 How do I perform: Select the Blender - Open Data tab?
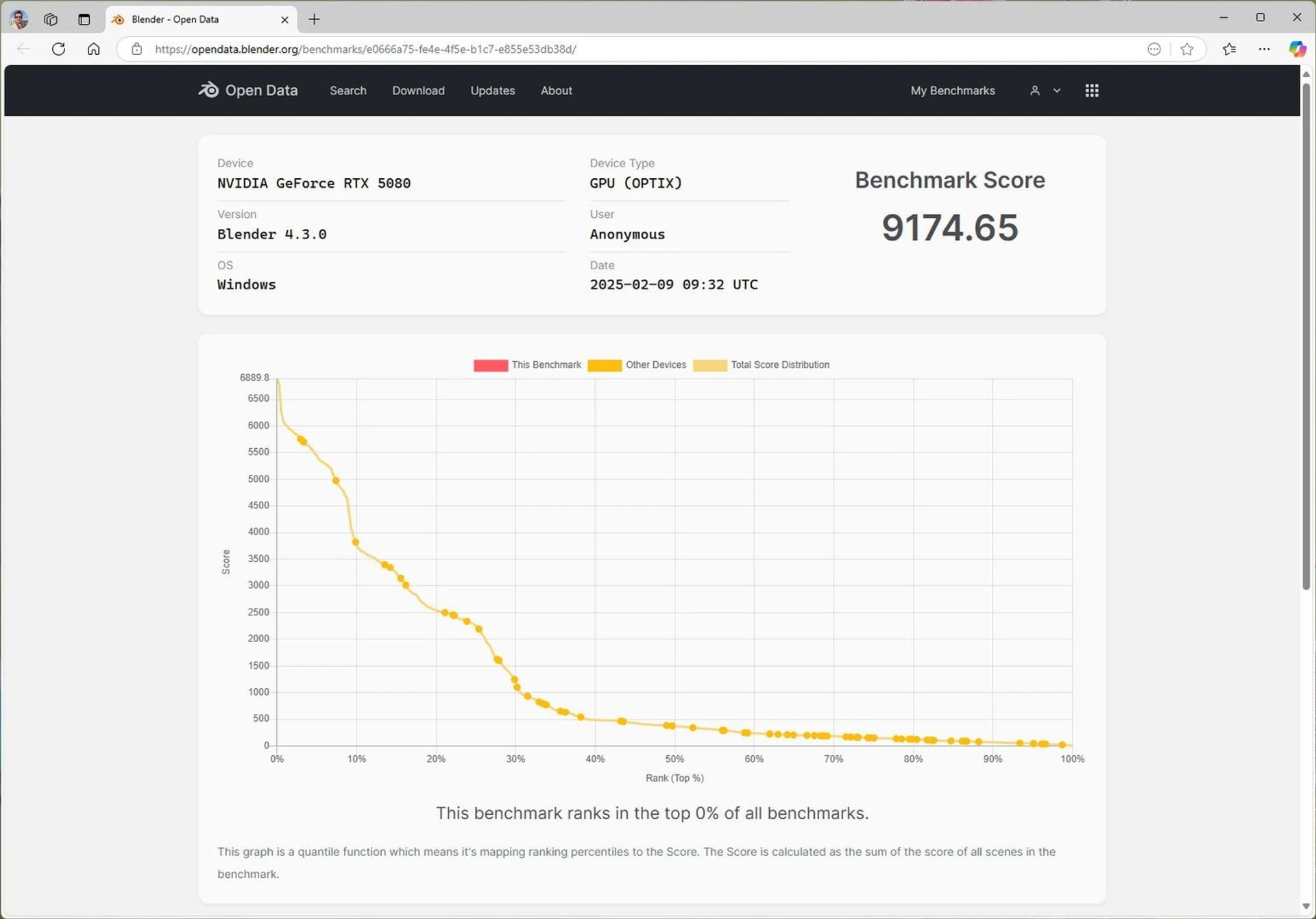(201, 19)
